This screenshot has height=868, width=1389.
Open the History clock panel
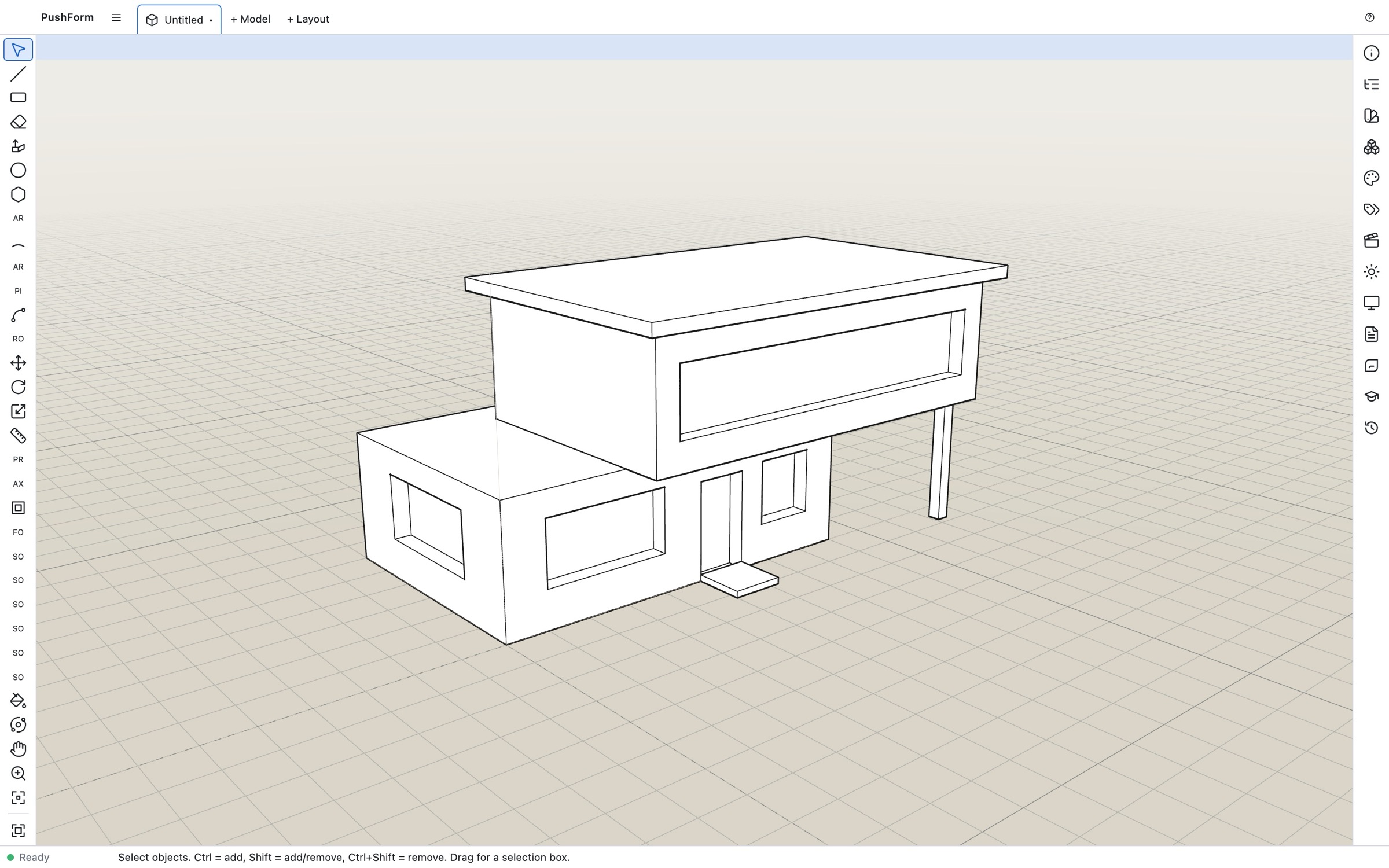(x=1371, y=428)
